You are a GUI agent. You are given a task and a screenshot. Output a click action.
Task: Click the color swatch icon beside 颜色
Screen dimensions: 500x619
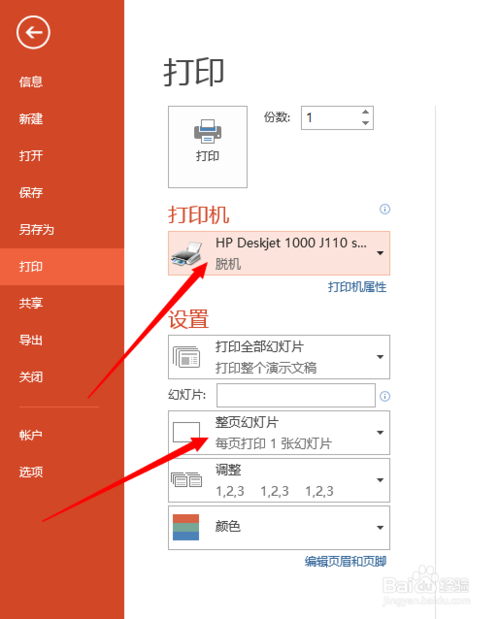[186, 527]
